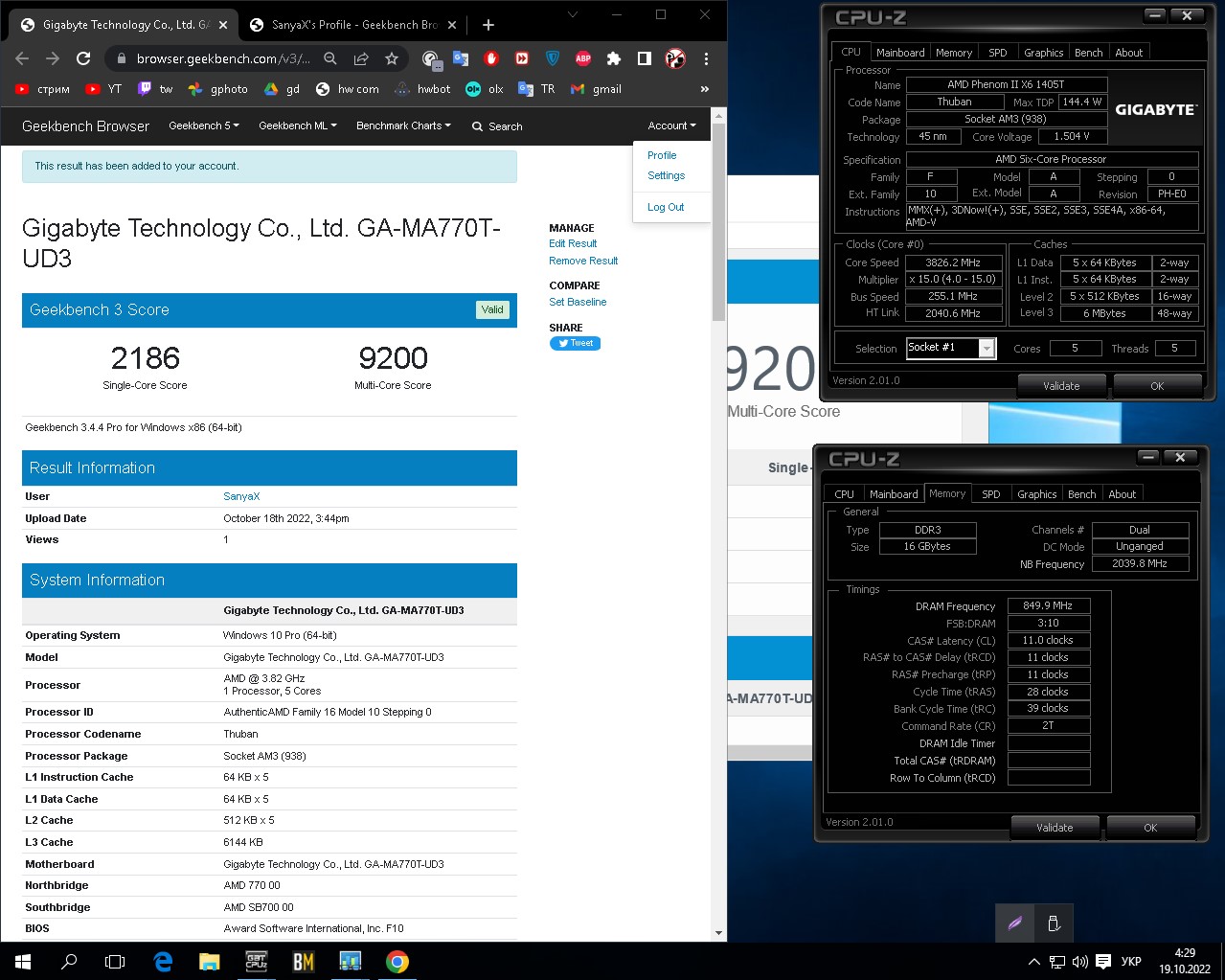The image size is (1225, 980).
Task: Expand Geekbench ML dropdown menu
Action: point(298,125)
